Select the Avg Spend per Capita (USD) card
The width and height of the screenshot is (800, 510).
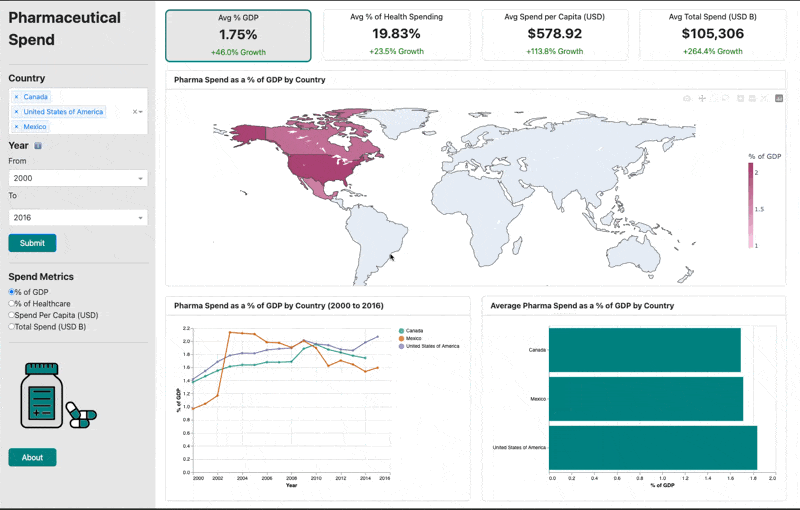click(555, 35)
